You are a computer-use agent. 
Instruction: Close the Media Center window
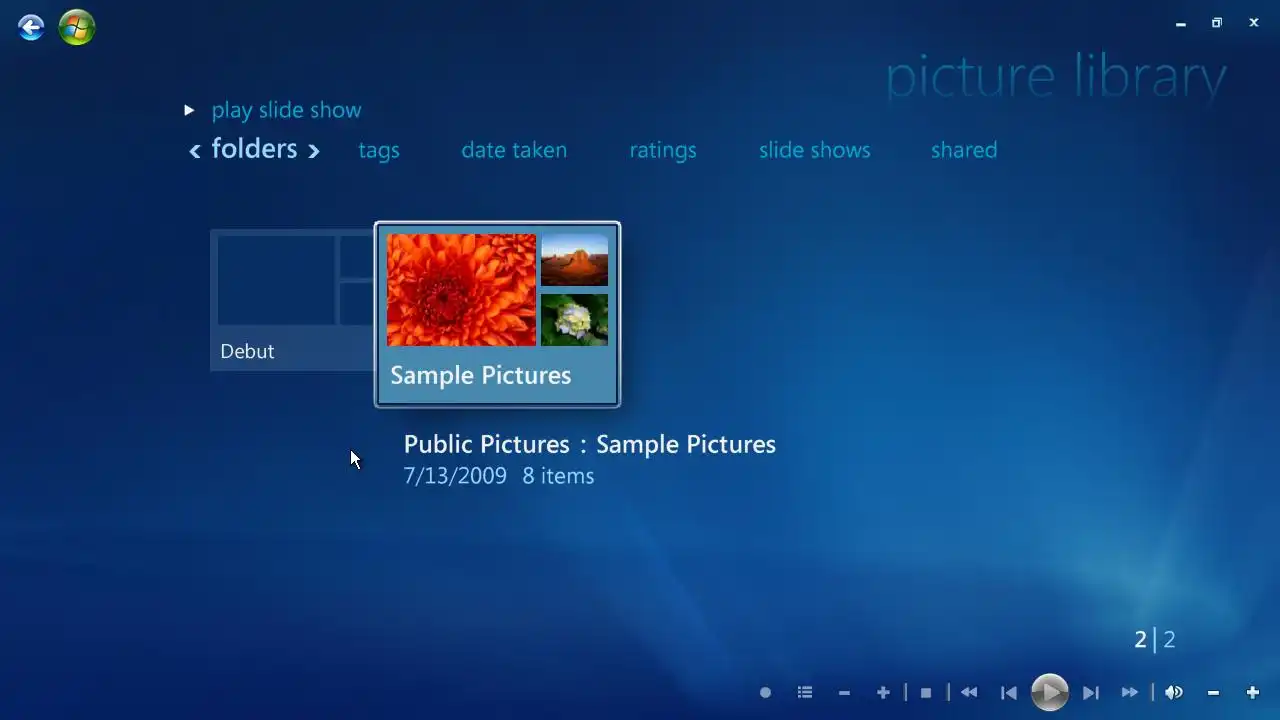(1254, 23)
